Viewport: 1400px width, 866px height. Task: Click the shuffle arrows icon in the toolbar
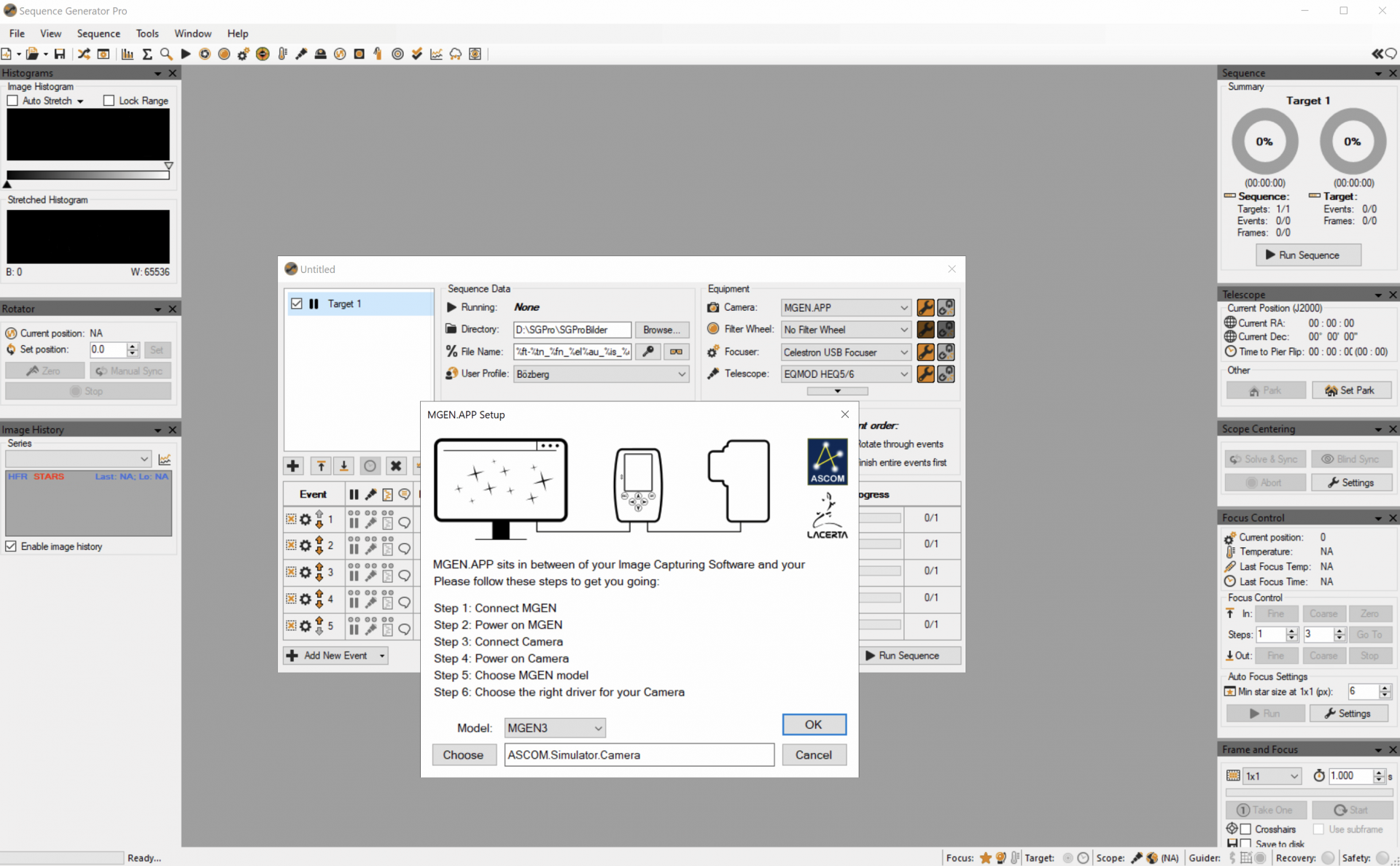click(84, 54)
